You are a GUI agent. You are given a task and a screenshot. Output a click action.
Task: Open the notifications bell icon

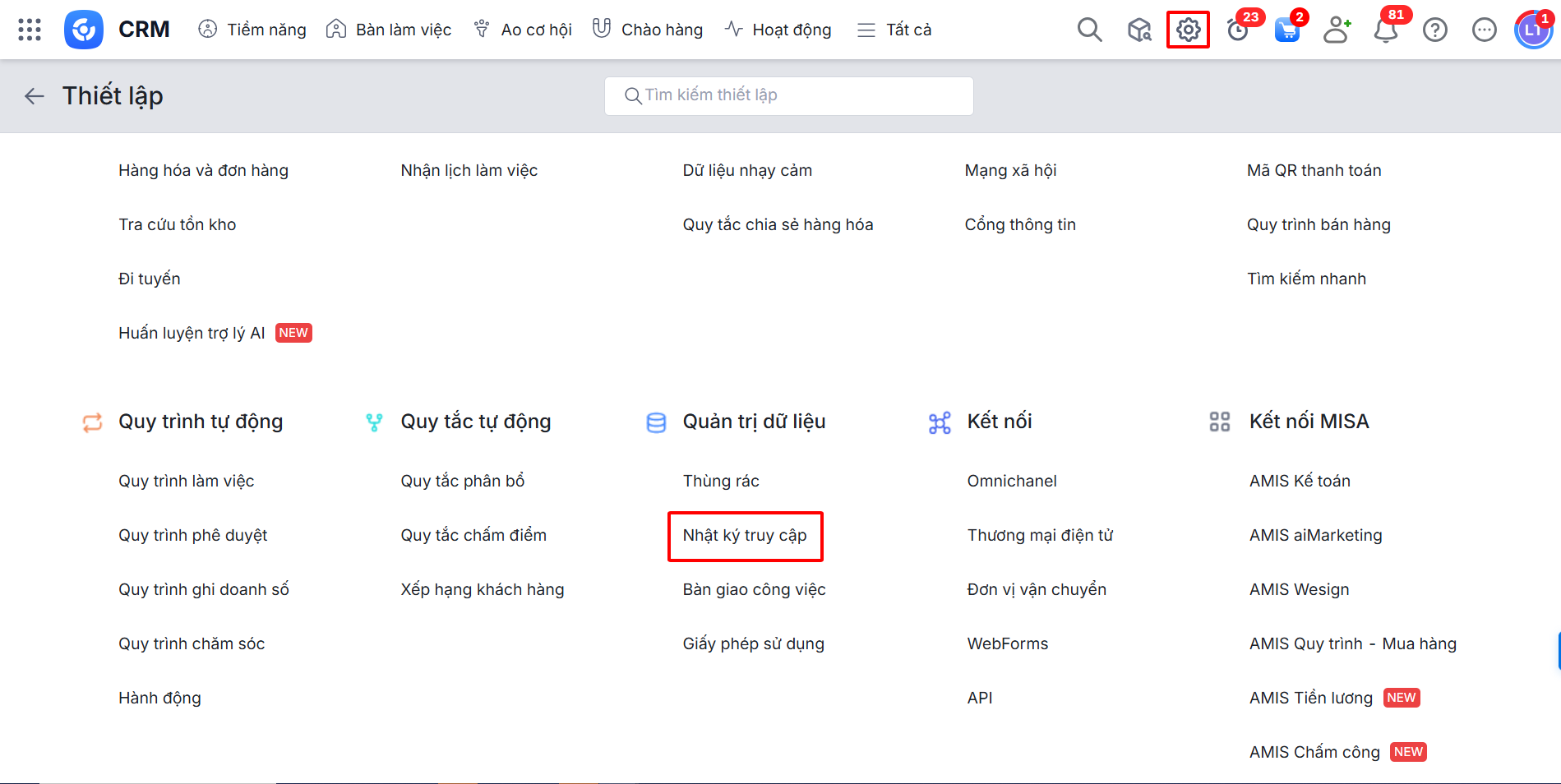coord(1386,30)
